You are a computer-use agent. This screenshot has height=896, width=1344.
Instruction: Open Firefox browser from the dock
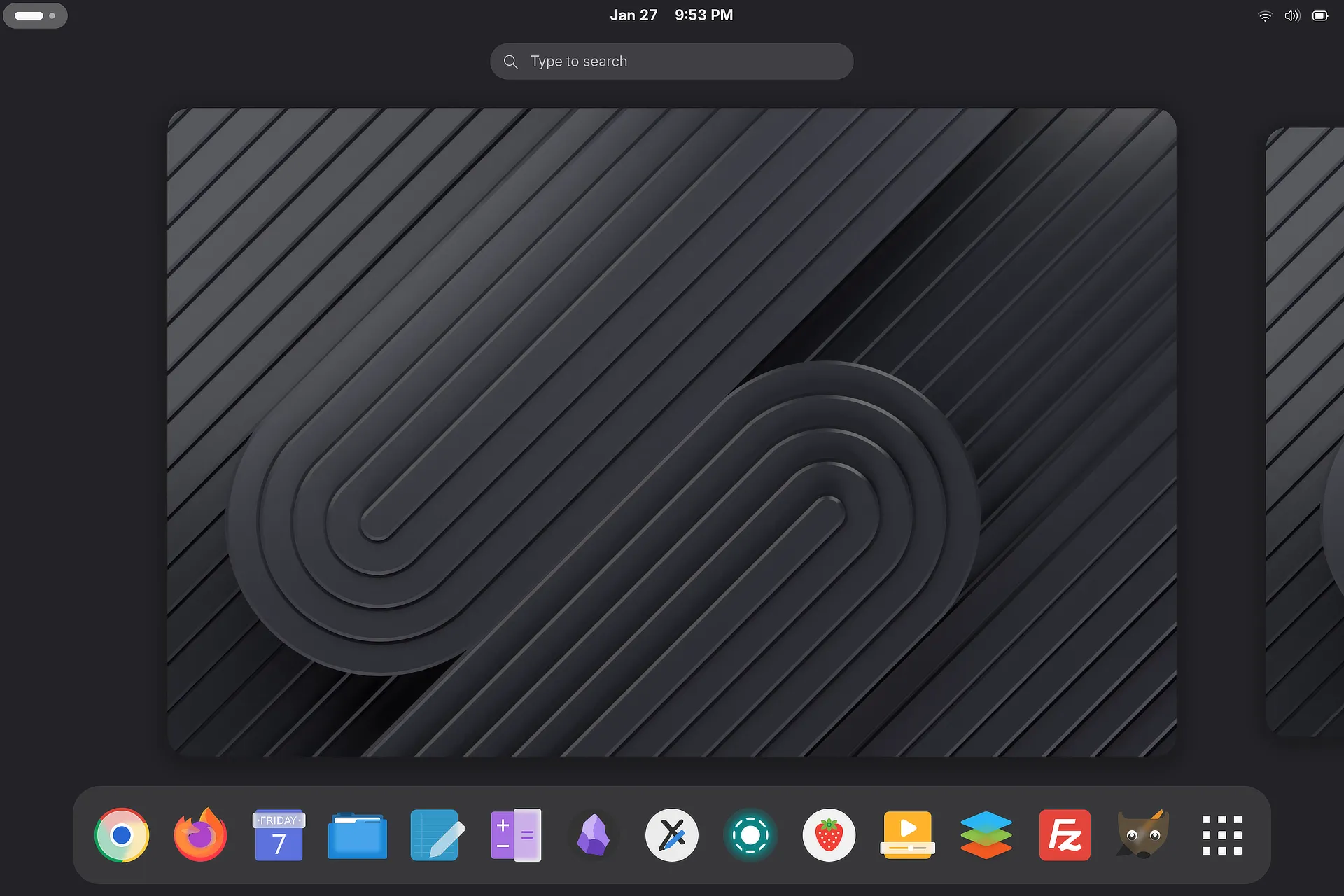click(x=200, y=834)
